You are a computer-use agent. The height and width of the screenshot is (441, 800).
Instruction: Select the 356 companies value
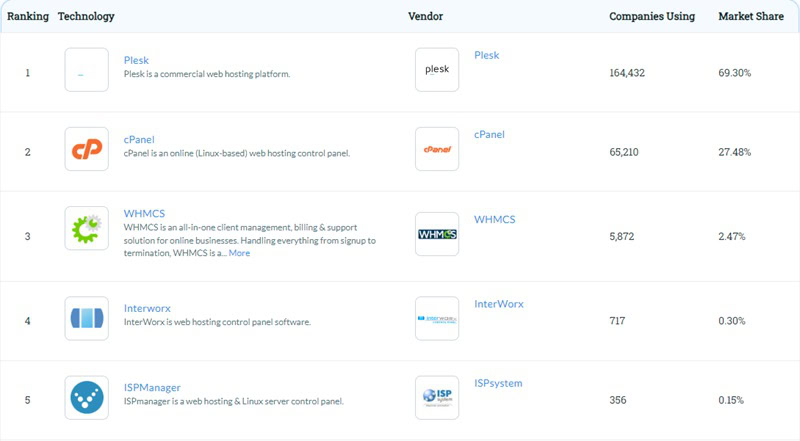(618, 400)
